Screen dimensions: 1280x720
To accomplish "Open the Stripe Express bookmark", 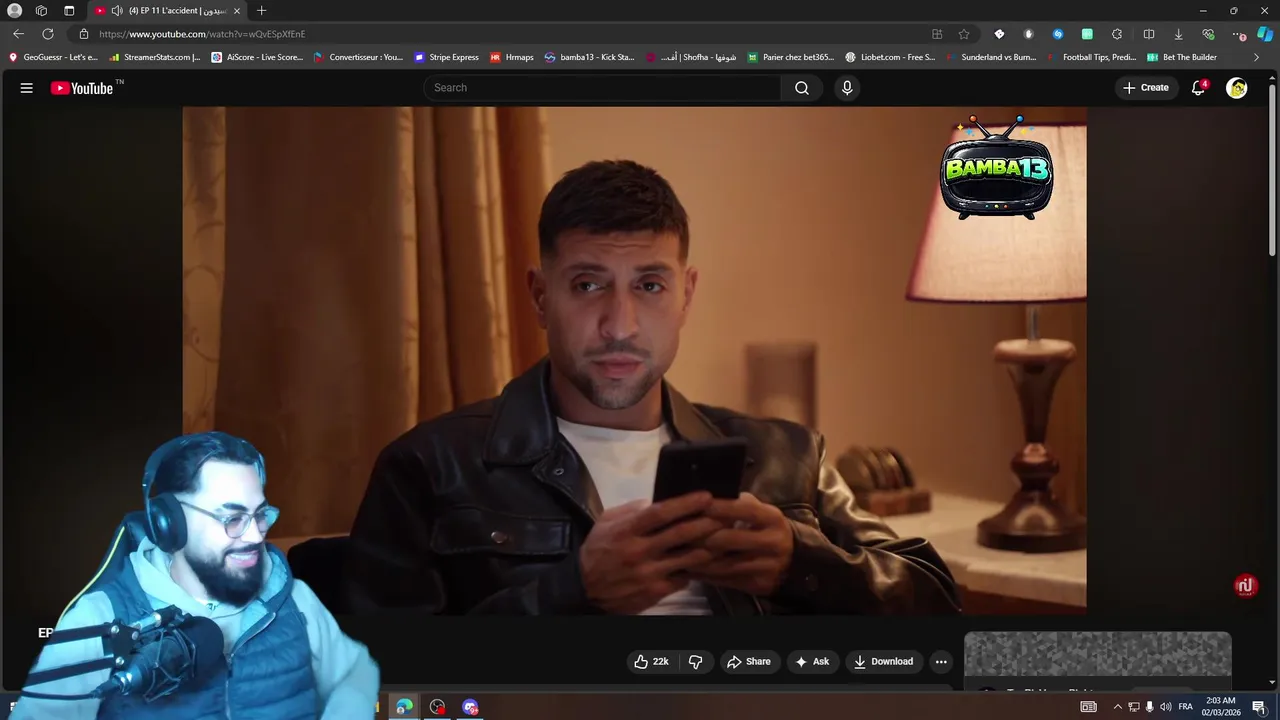I will click(x=447, y=57).
